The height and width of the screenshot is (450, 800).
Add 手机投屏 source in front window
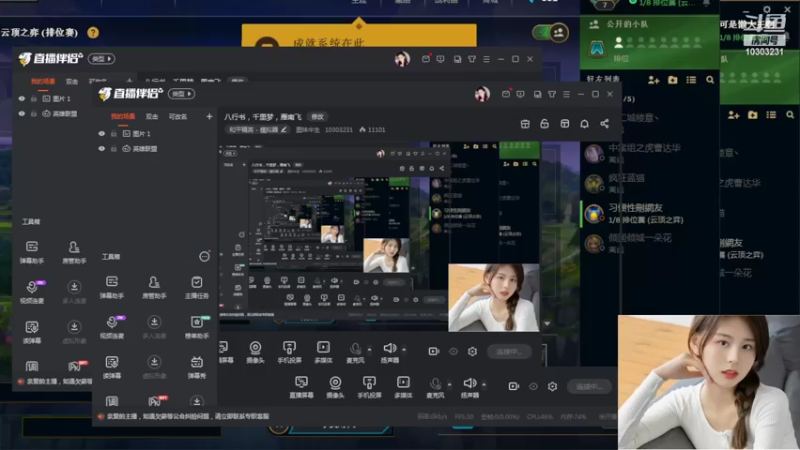pos(369,387)
